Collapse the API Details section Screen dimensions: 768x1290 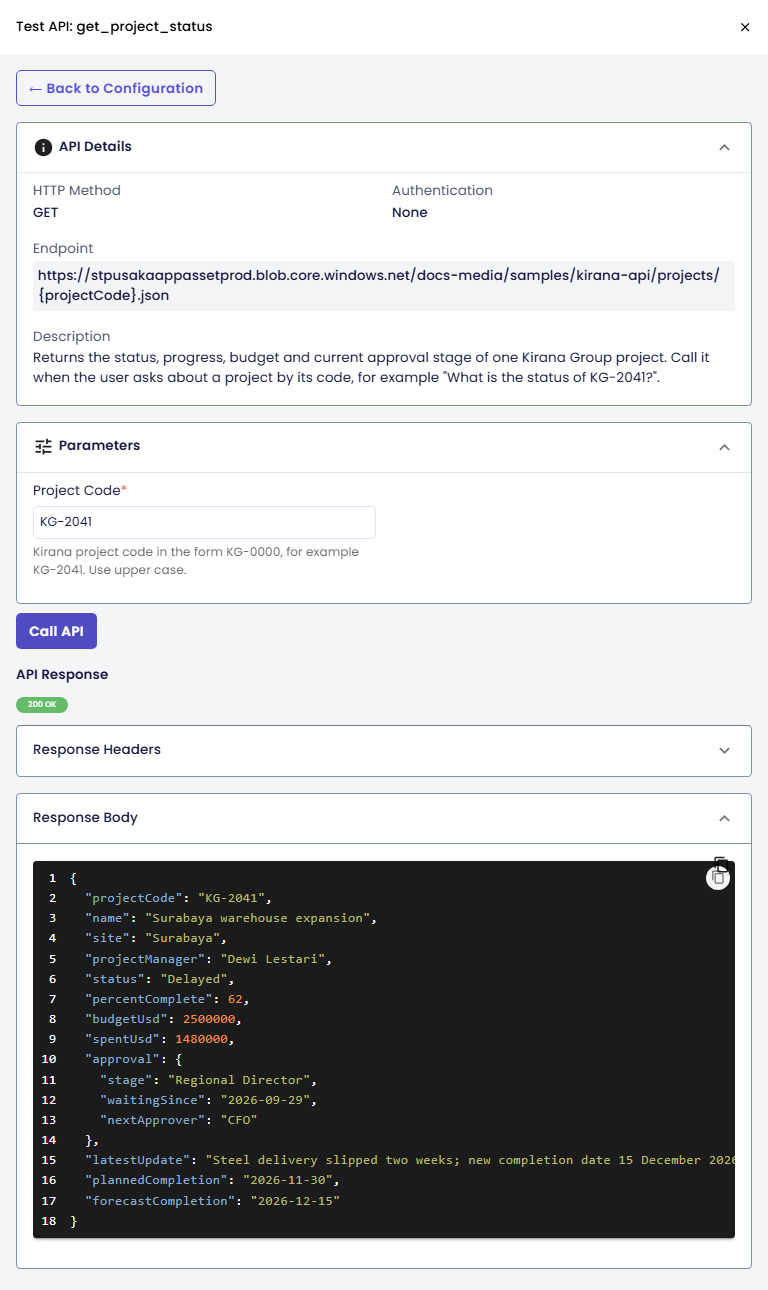click(725, 147)
